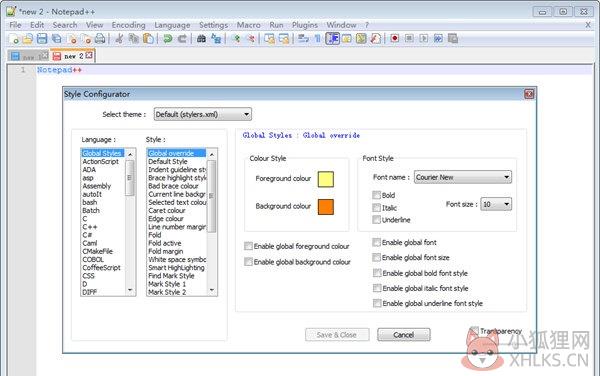Image resolution: width=600 pixels, height=376 pixels.
Task: Undo last action with toolbar icon
Action: pos(167,39)
